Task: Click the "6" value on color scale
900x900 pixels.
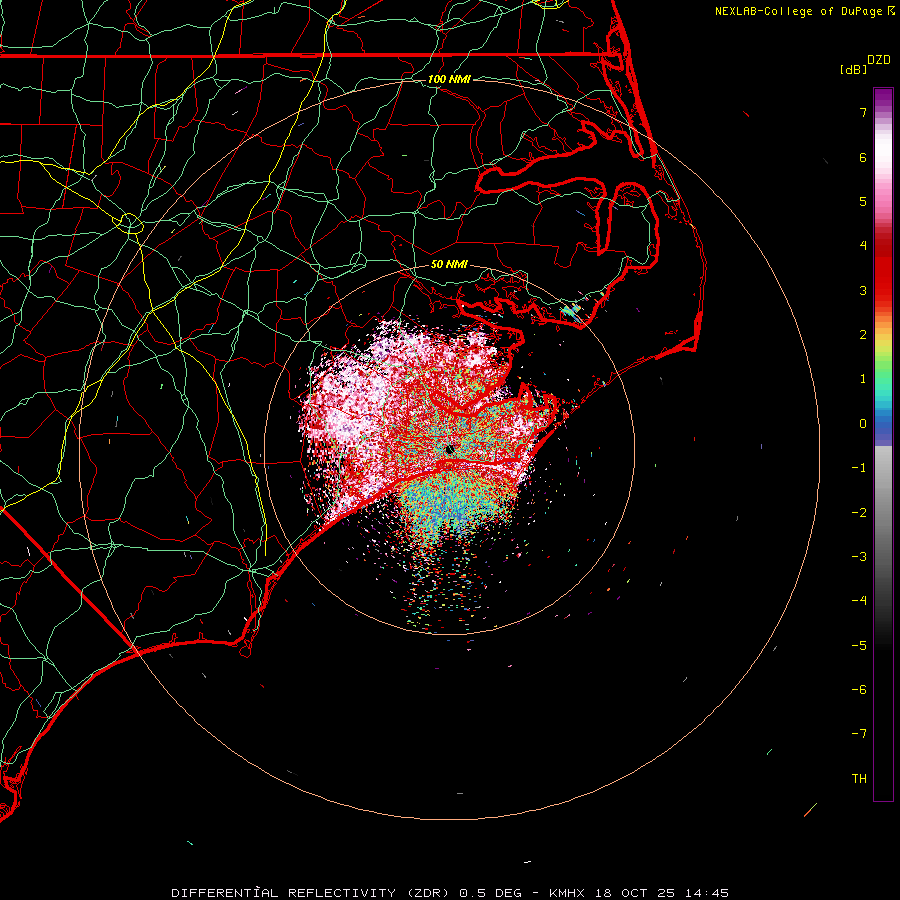Action: (x=863, y=157)
